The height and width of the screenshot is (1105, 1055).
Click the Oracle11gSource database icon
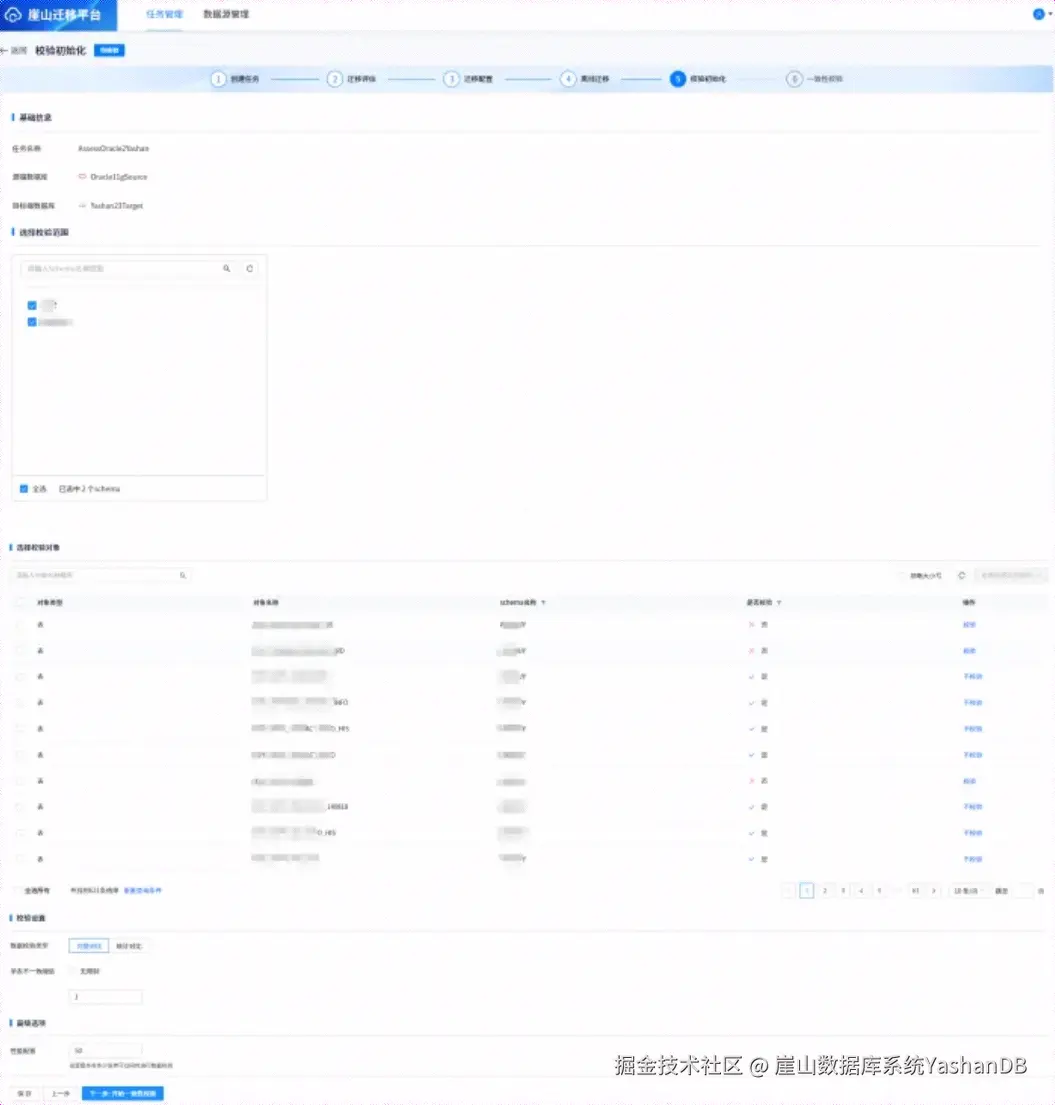coord(82,176)
